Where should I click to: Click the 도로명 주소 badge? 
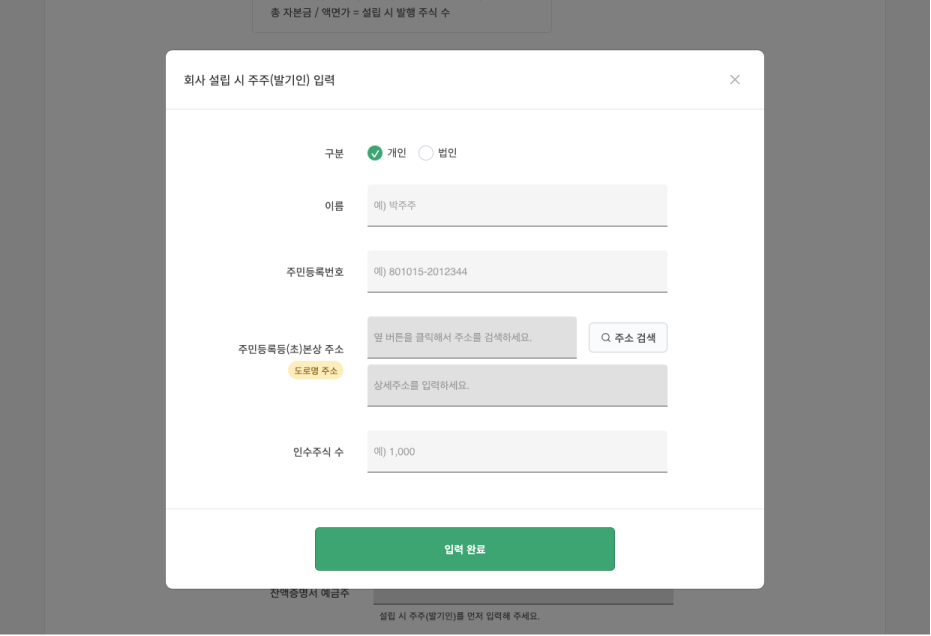[x=316, y=370]
